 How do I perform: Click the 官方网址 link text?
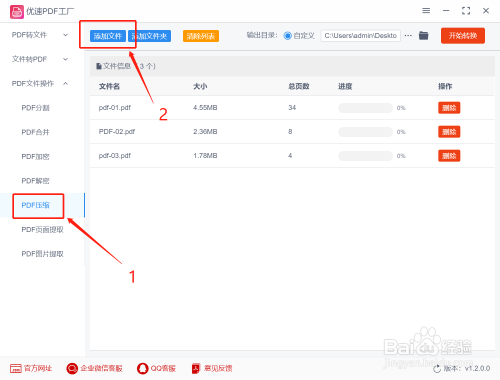(x=38, y=368)
